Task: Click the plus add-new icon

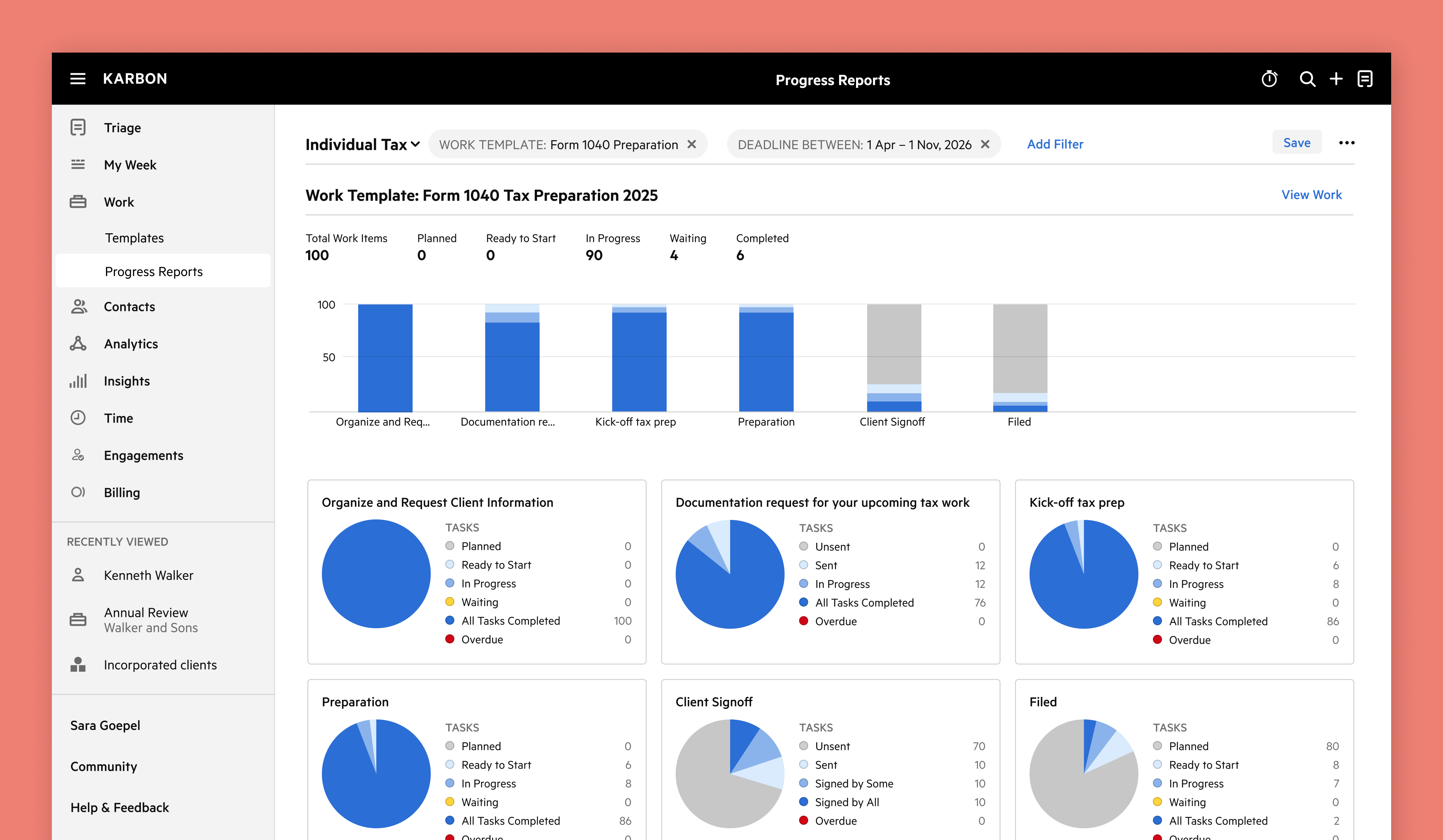Action: (1336, 79)
